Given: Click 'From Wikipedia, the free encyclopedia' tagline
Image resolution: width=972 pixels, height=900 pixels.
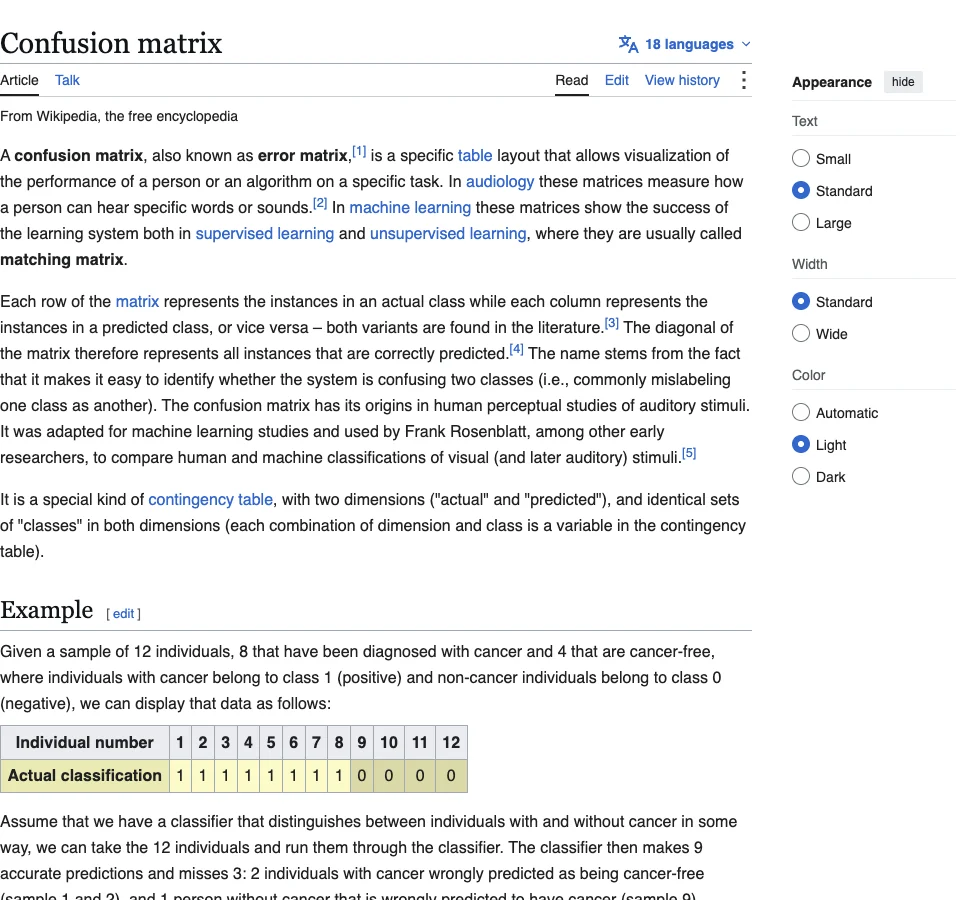Looking at the screenshot, I should coord(119,117).
